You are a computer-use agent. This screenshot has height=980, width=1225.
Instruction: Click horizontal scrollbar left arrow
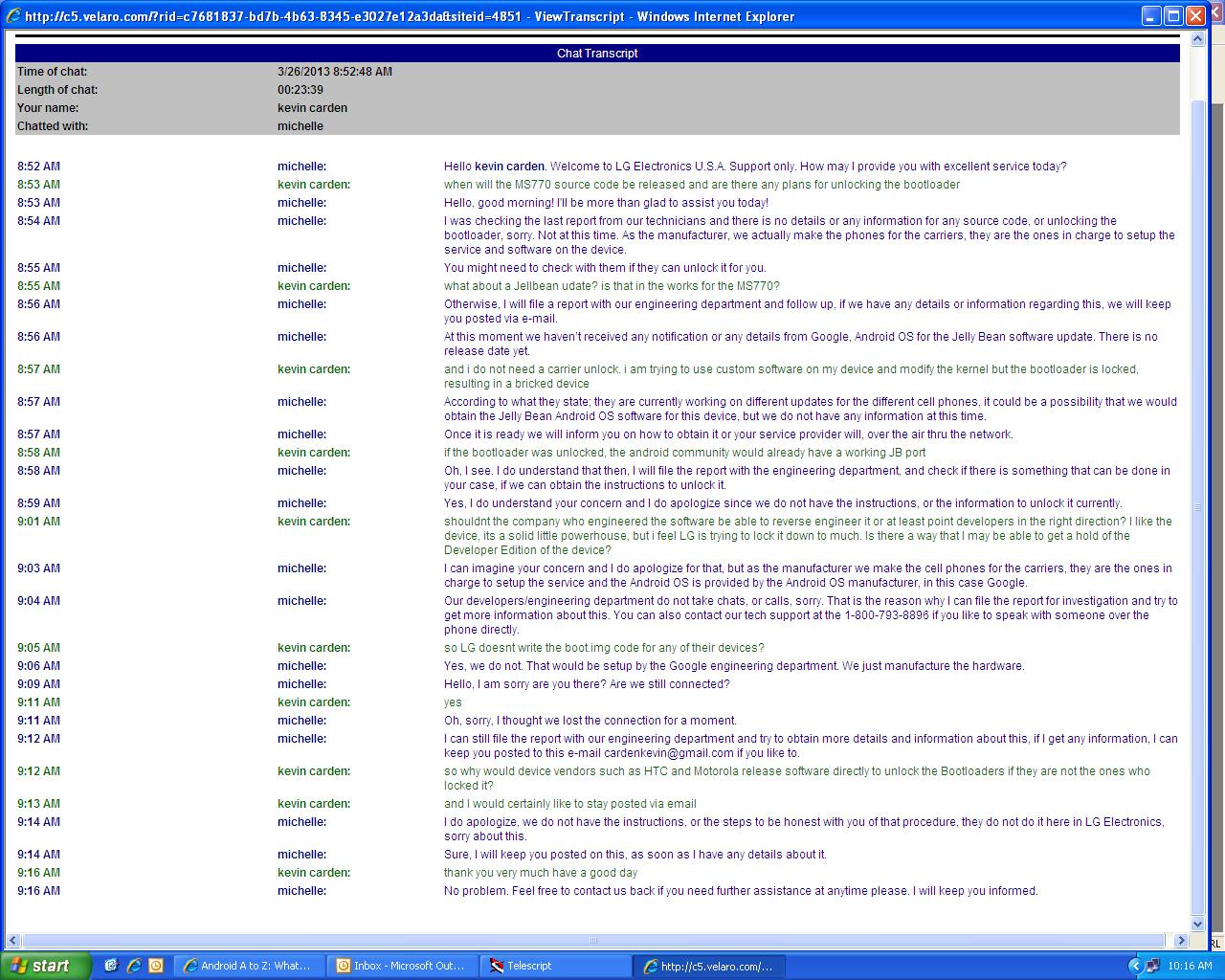coord(12,941)
